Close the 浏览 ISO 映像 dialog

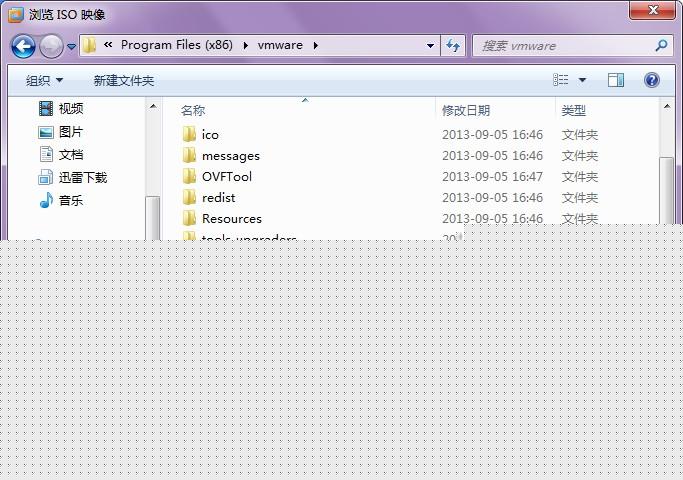(652, 10)
